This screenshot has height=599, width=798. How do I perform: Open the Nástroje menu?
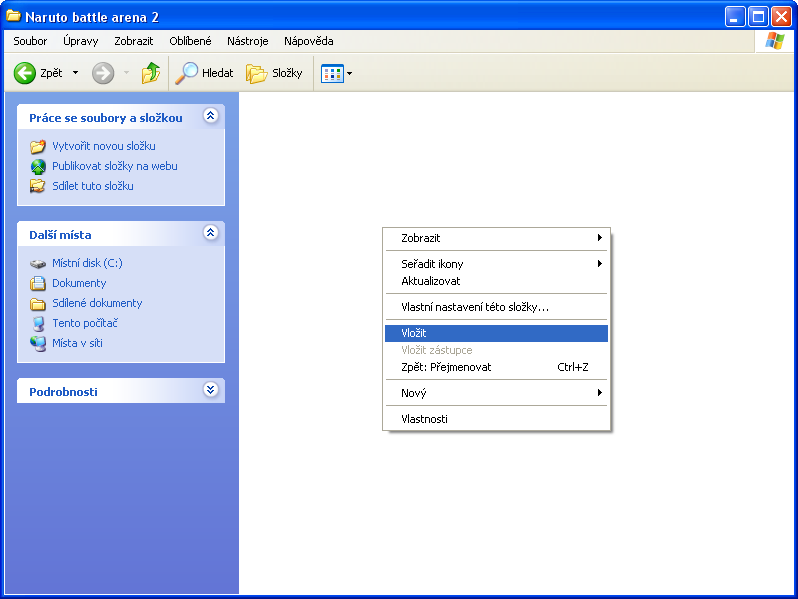(x=247, y=41)
